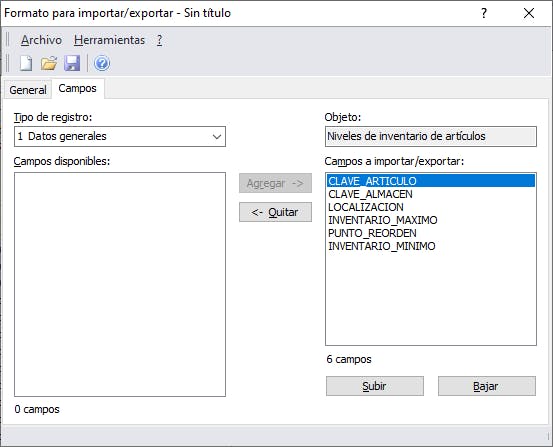The height and width of the screenshot is (447, 553).
Task: Select the Campos tab
Action: pyautogui.click(x=78, y=88)
